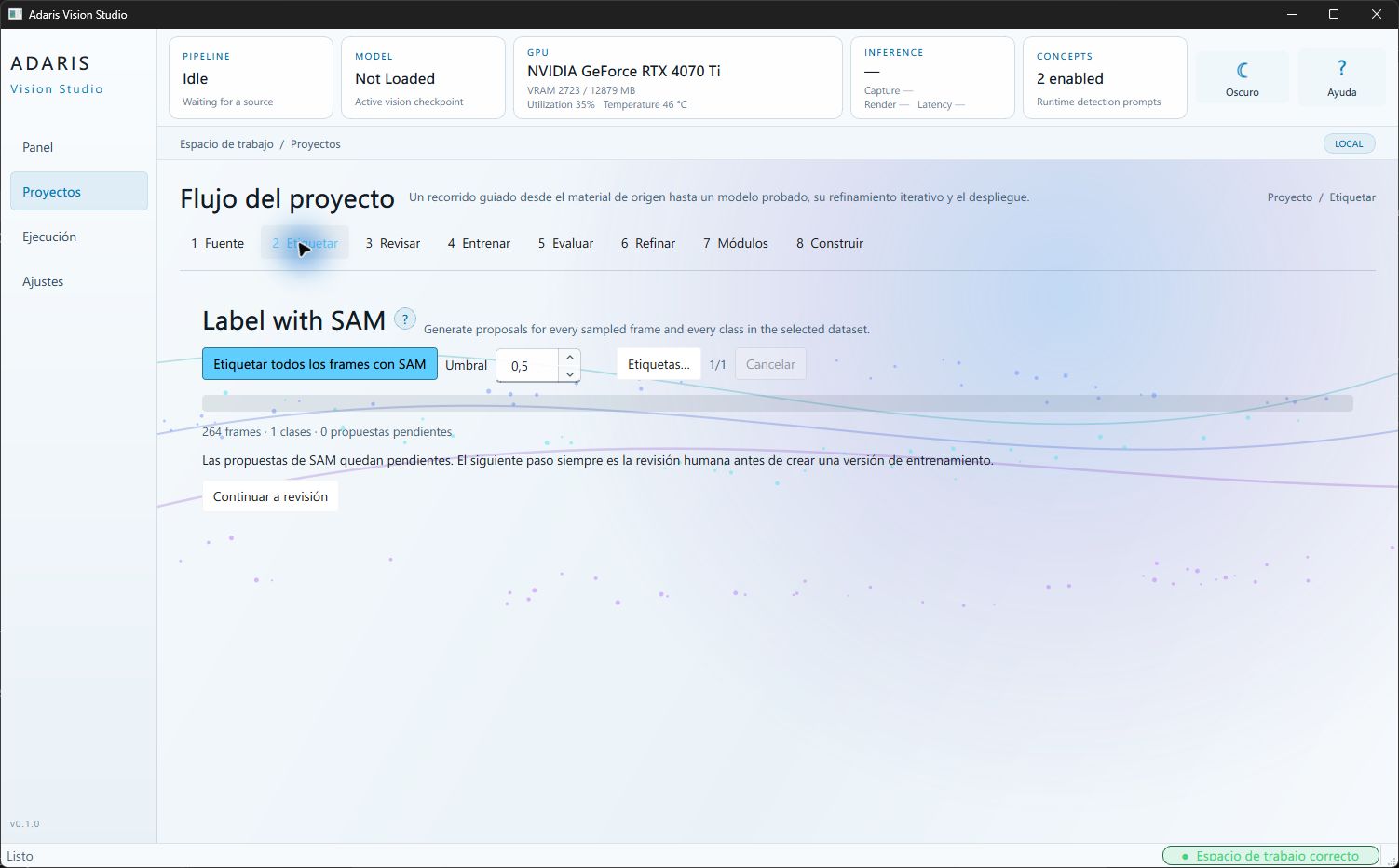The width and height of the screenshot is (1399, 868).
Task: Click the Umbral threshold input field
Action: [528, 365]
